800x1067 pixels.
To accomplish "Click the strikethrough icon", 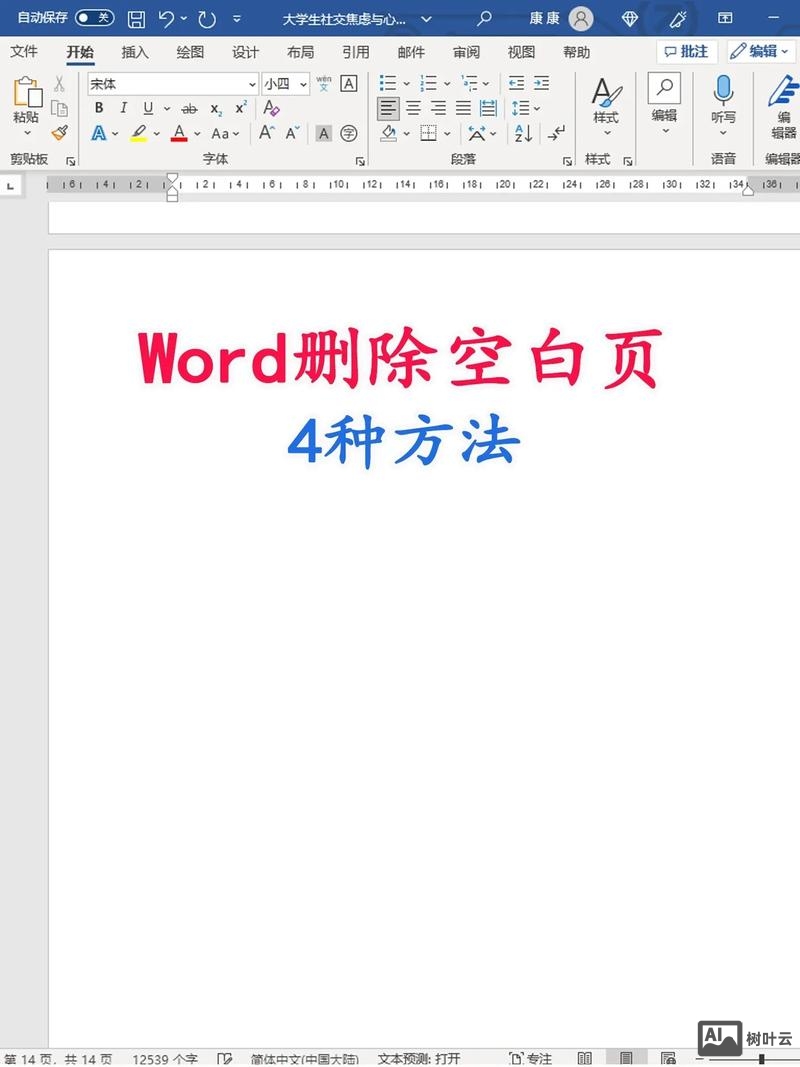I will (x=189, y=107).
